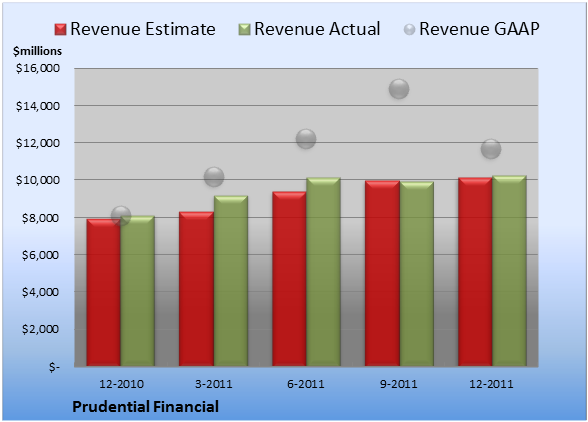The height and width of the screenshot is (422, 588).
Task: Click the $6,000 axis value
Action: 40,255
